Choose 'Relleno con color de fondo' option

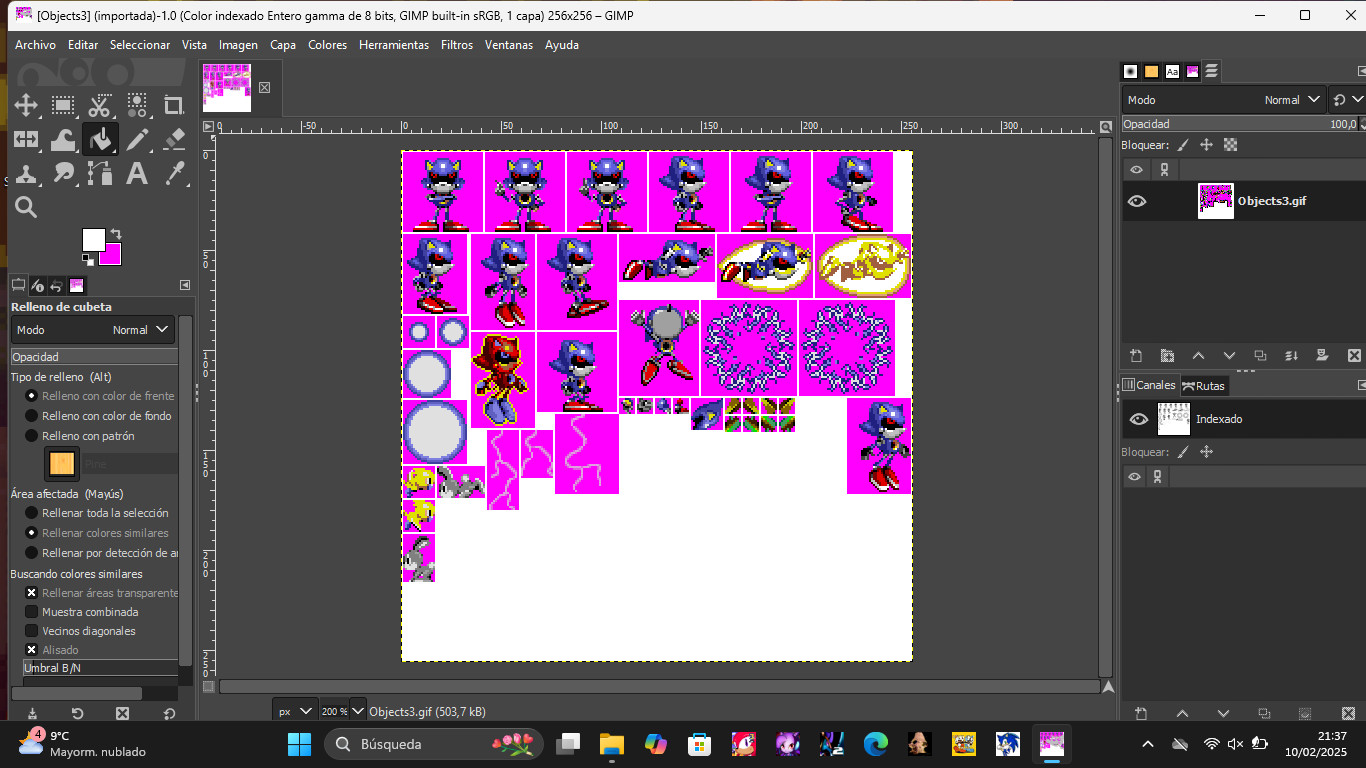(32, 416)
